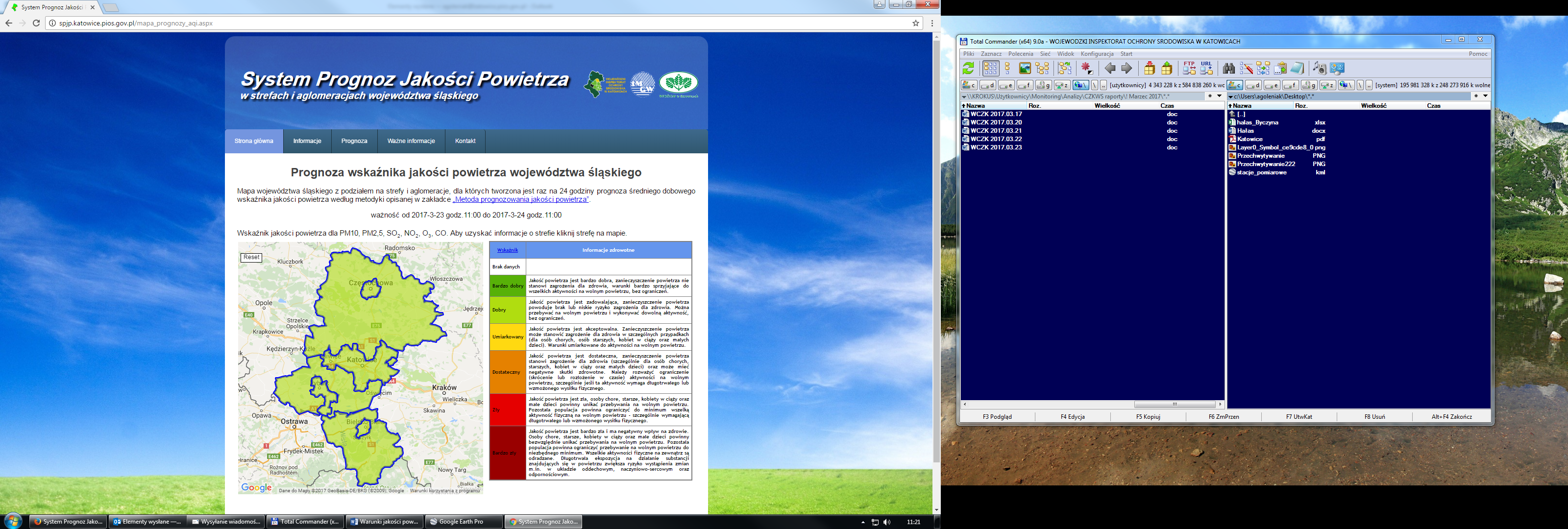This screenshot has width=1568, height=529.
Task: Select file WCZK 2017.03.23
Action: click(996, 147)
